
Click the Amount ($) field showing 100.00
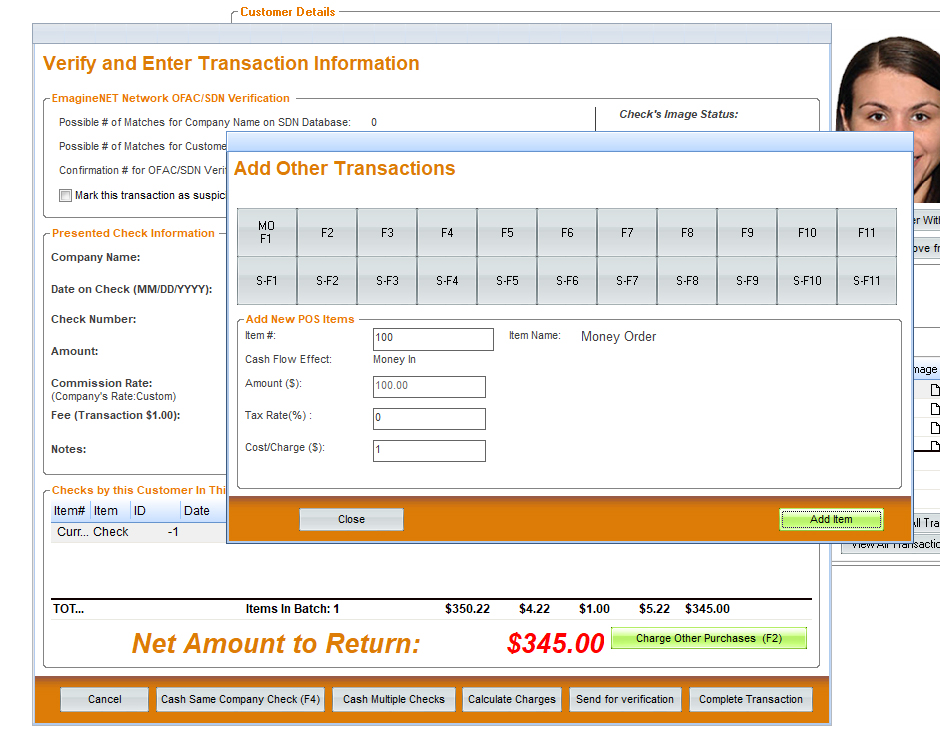click(x=429, y=387)
